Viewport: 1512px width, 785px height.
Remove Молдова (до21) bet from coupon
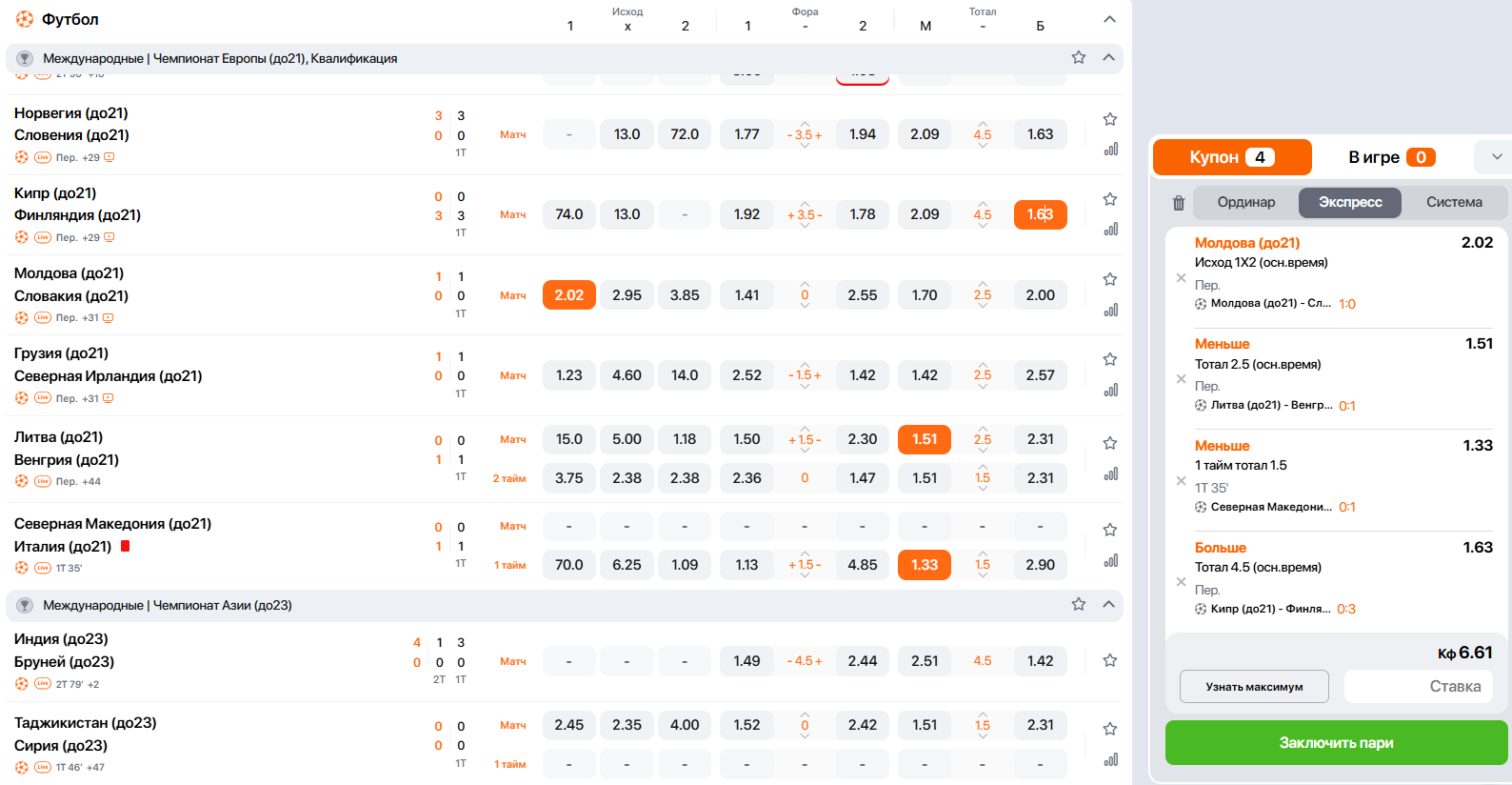[1181, 278]
